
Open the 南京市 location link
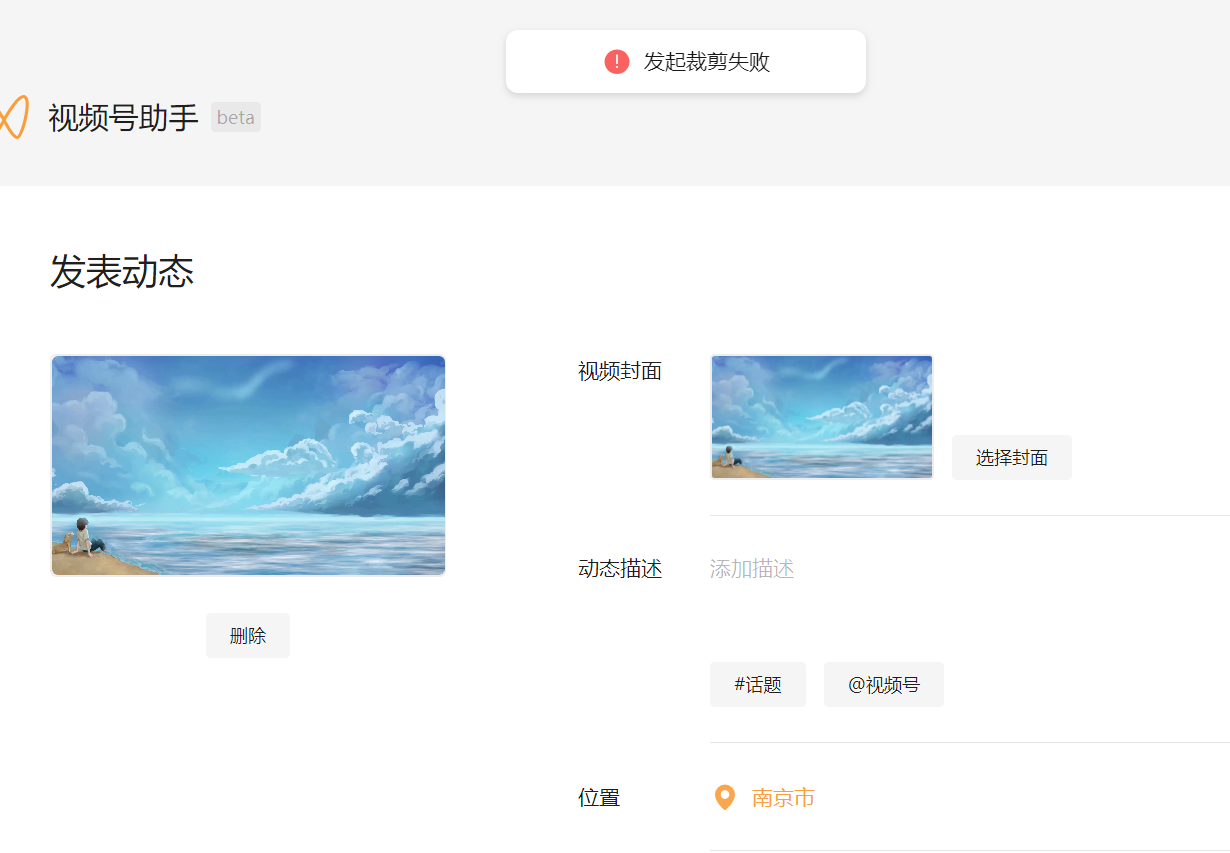click(x=783, y=798)
